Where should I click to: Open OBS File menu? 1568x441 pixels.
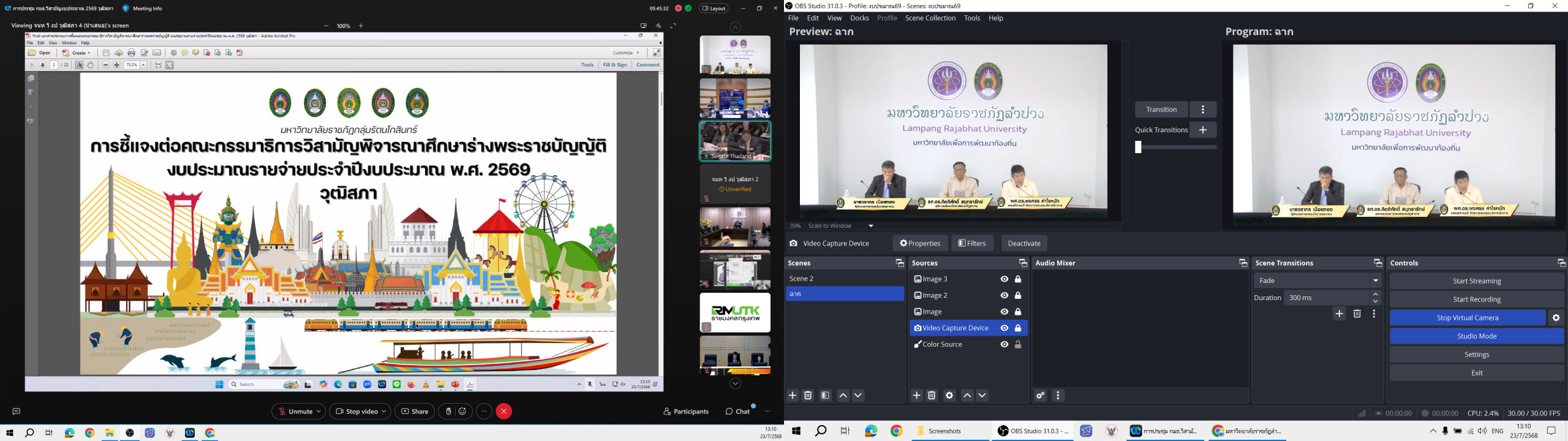(x=793, y=18)
